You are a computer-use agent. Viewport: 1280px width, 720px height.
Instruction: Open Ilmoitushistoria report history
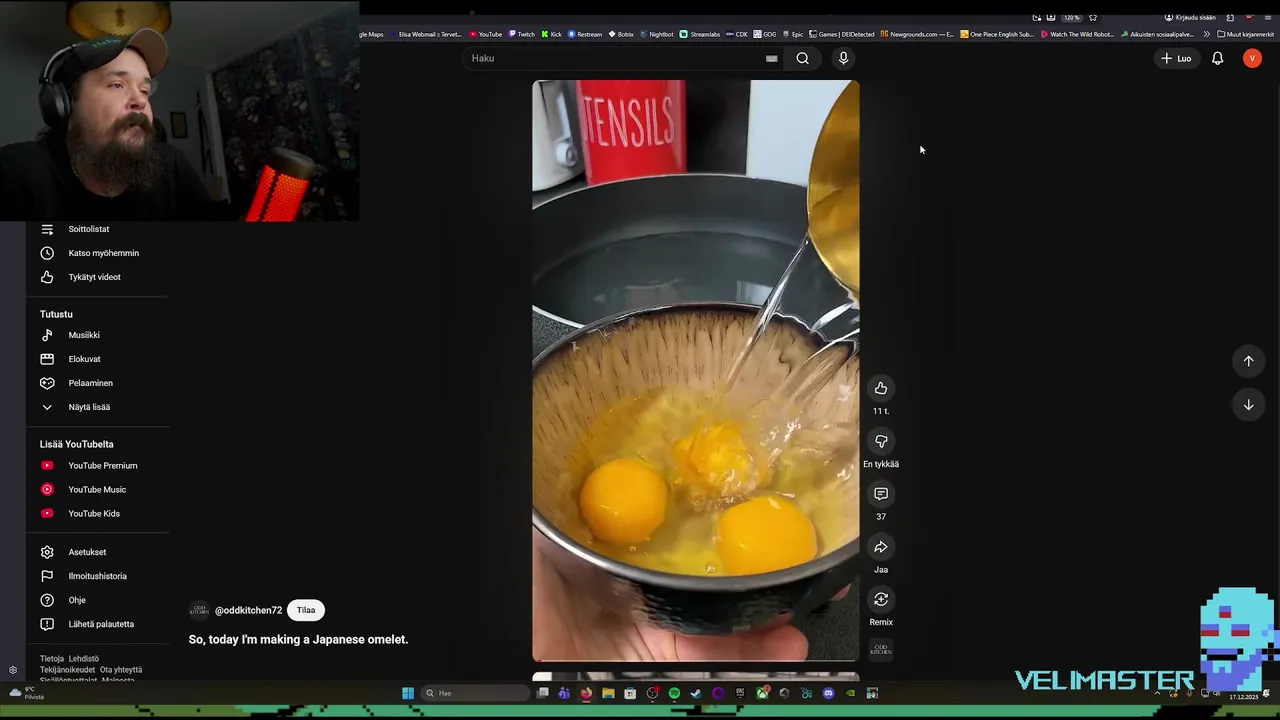(x=98, y=576)
